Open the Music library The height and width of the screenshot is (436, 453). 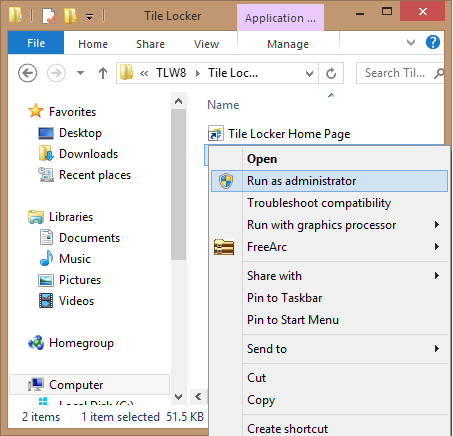[x=75, y=259]
